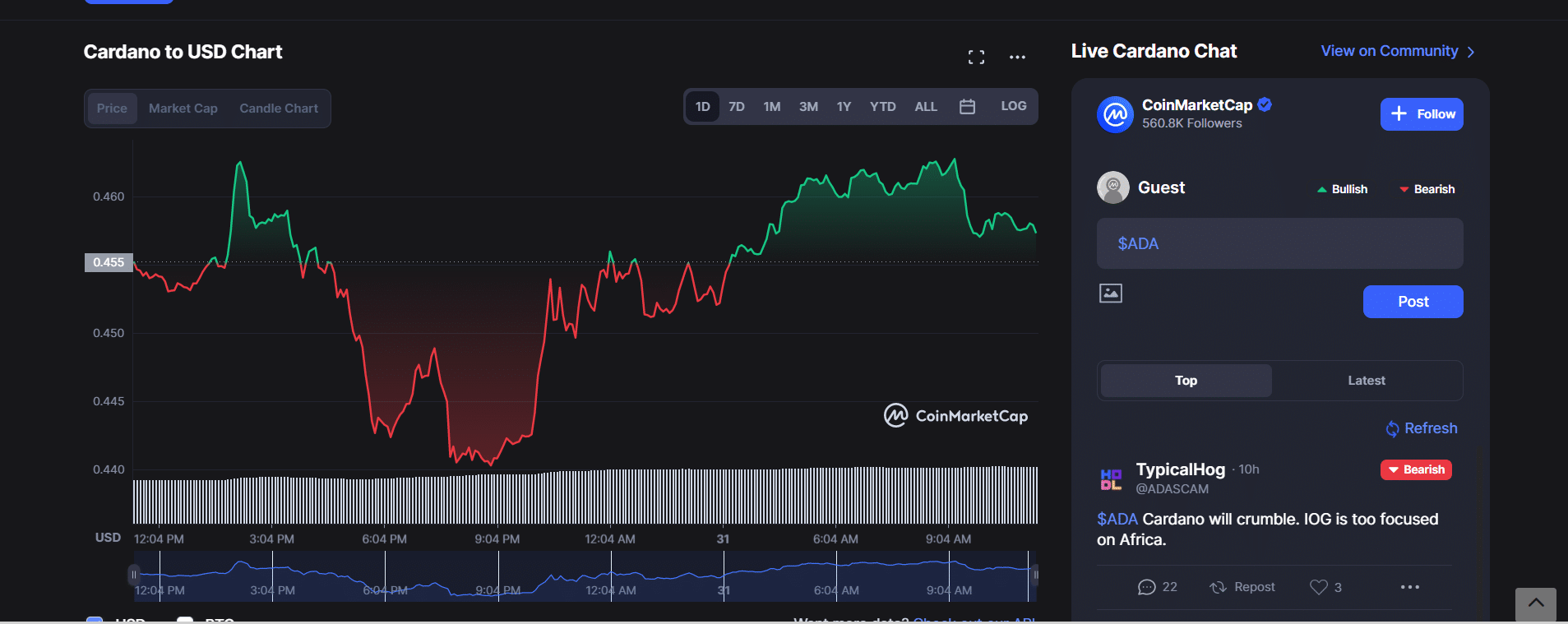Screen dimensions: 1568x624
Task: Switch the chart to Market Cap
Action: click(x=183, y=109)
